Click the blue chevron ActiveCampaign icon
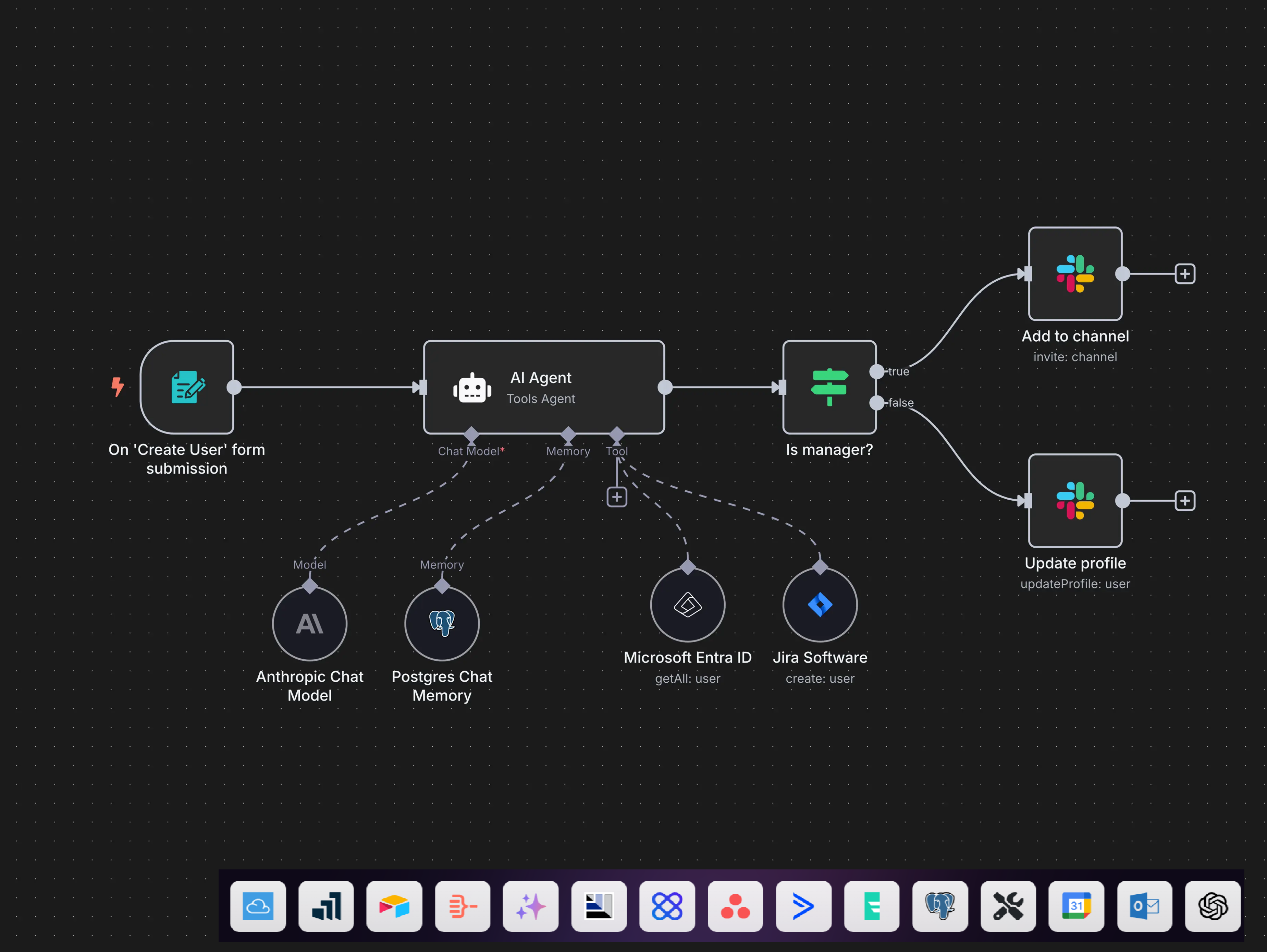Viewport: 1267px width, 952px height. pyautogui.click(x=803, y=906)
